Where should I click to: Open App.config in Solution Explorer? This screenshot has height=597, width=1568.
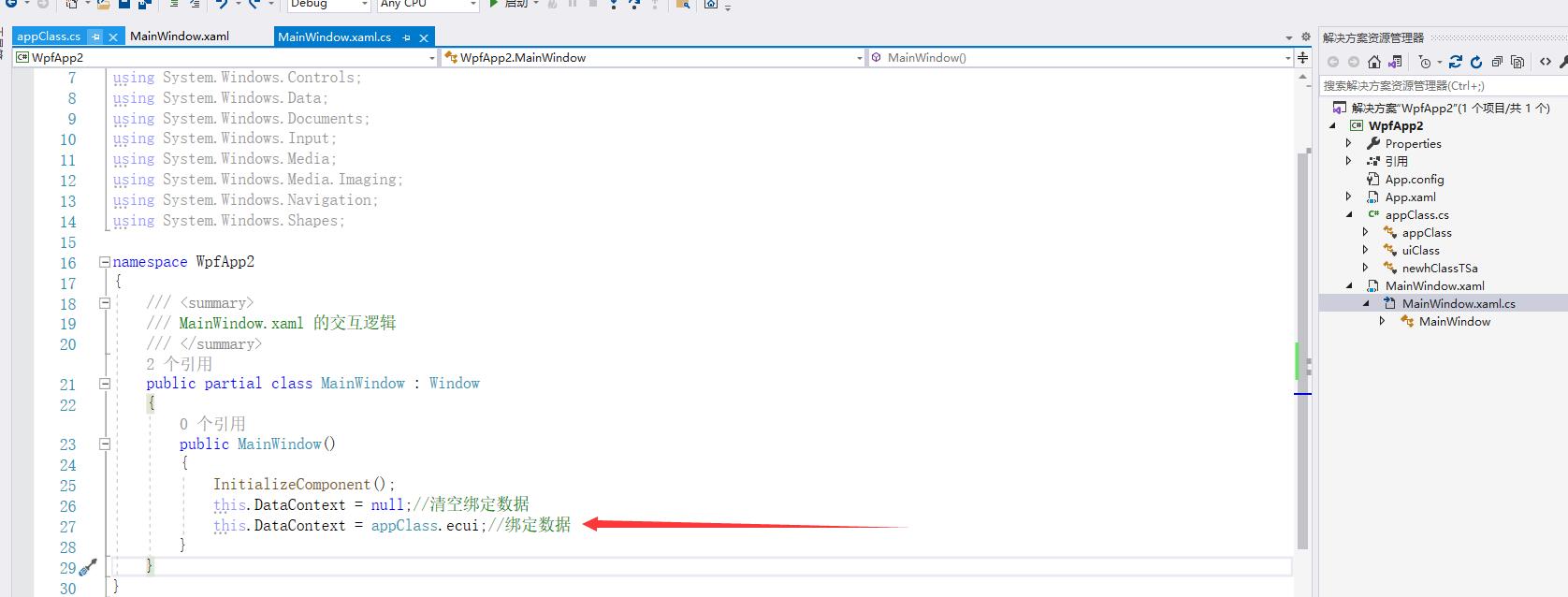[x=1414, y=179]
